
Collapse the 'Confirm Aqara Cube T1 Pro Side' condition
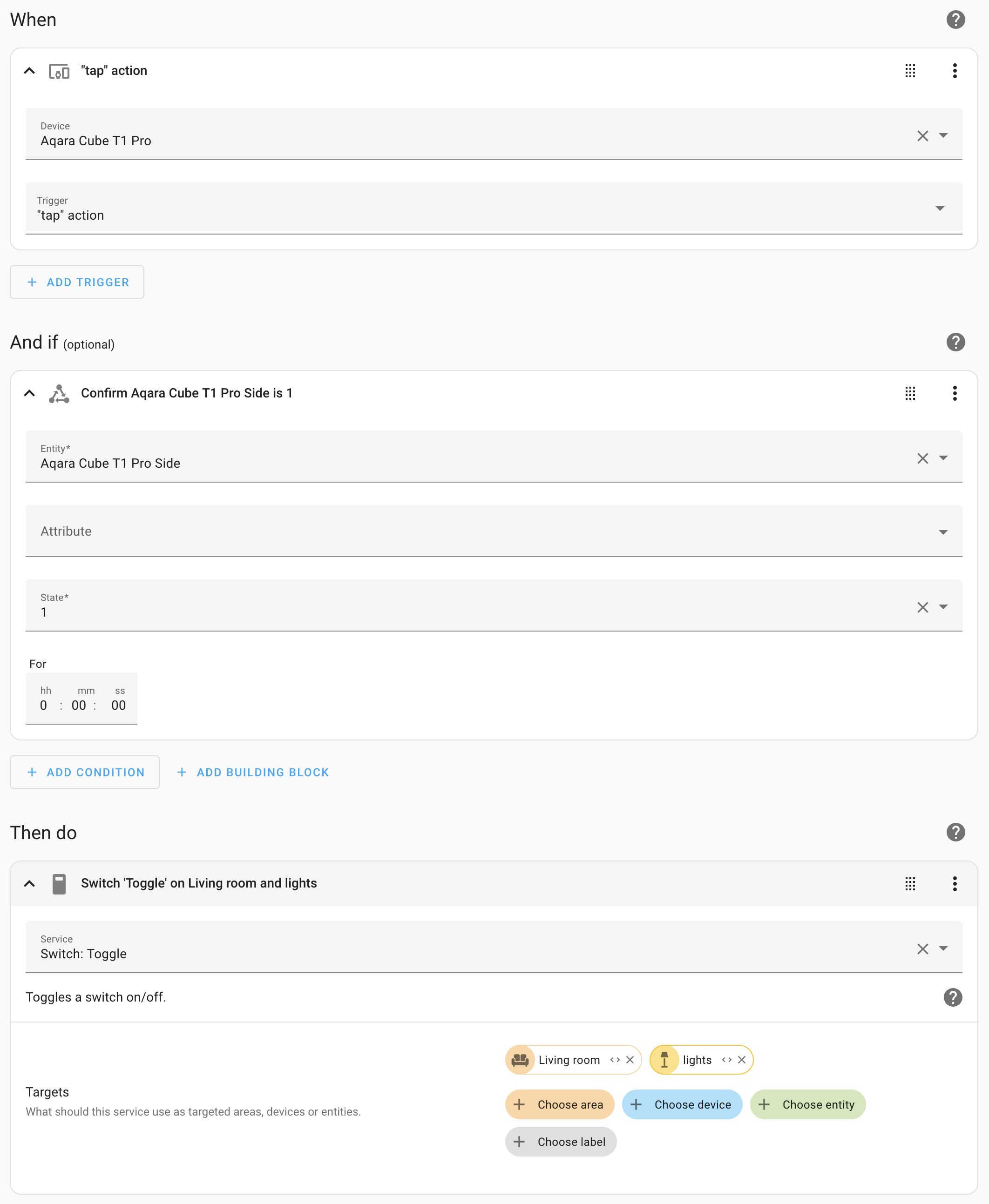[x=30, y=393]
